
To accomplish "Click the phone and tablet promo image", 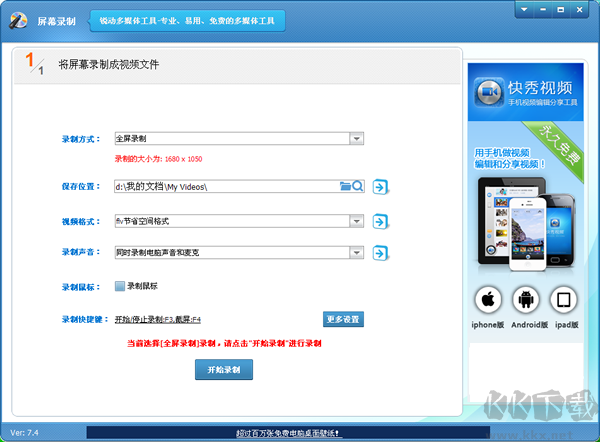I will coord(526,224).
